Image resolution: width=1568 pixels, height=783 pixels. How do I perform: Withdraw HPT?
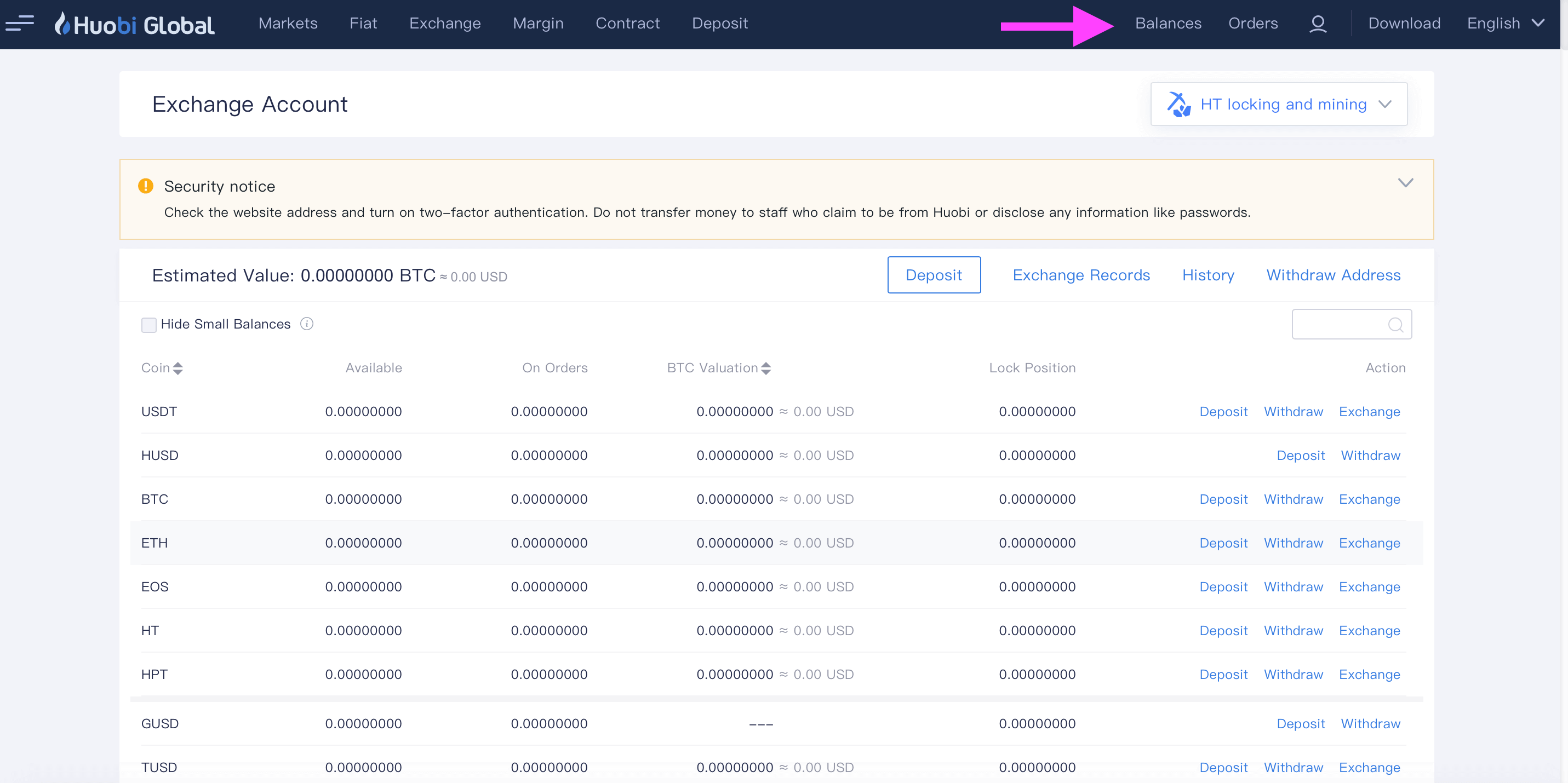[1294, 674]
